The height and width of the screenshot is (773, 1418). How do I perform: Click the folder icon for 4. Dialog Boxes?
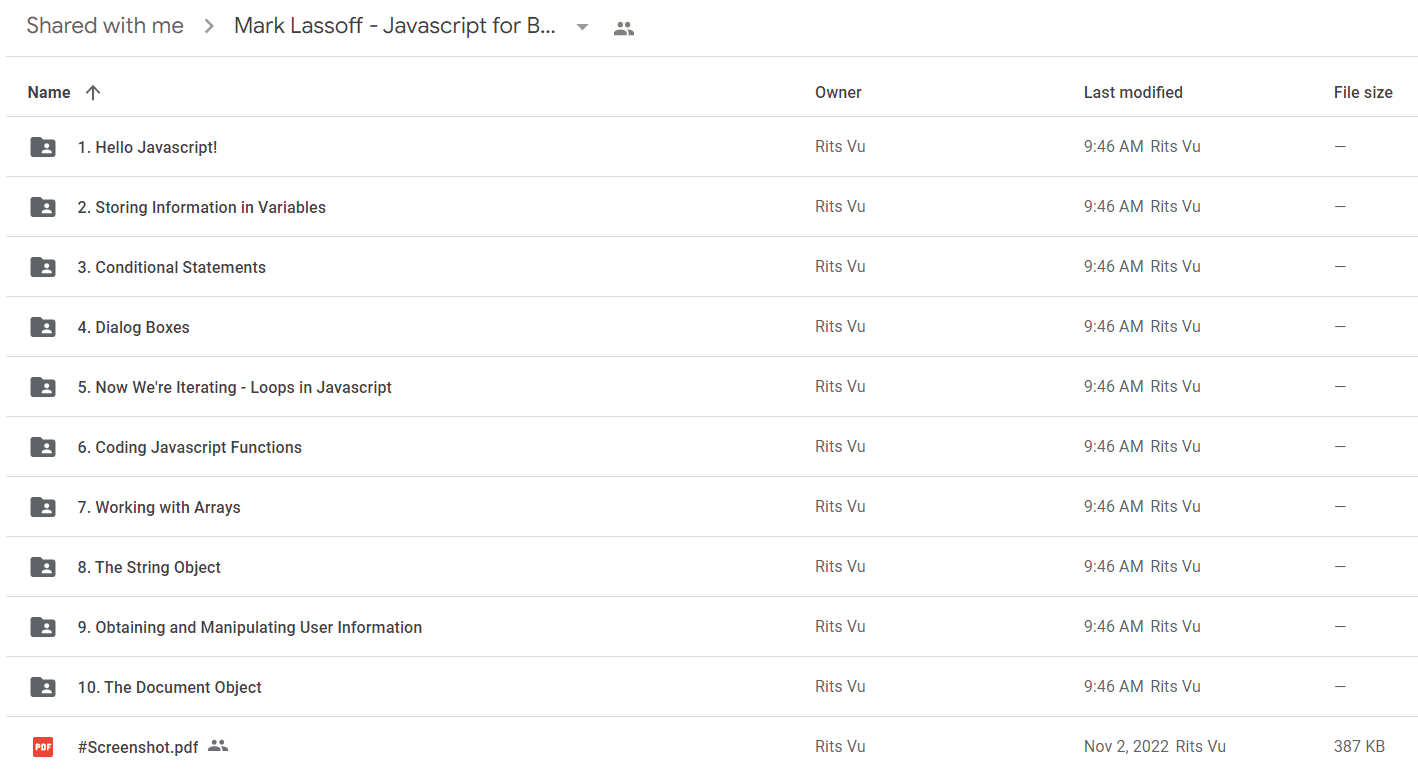pos(43,327)
